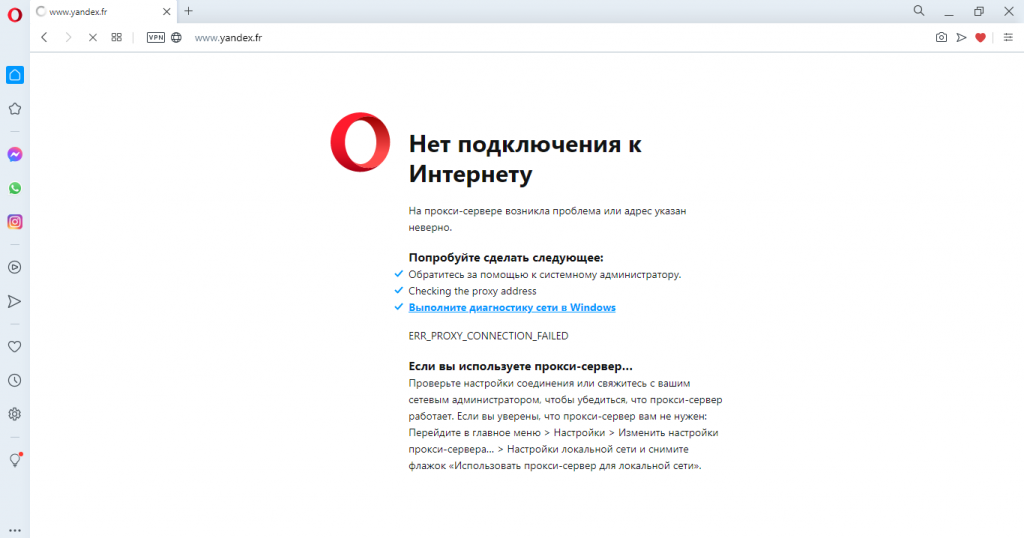1024x538 pixels.
Task: Click the Windows network diagnostics link
Action: click(512, 308)
